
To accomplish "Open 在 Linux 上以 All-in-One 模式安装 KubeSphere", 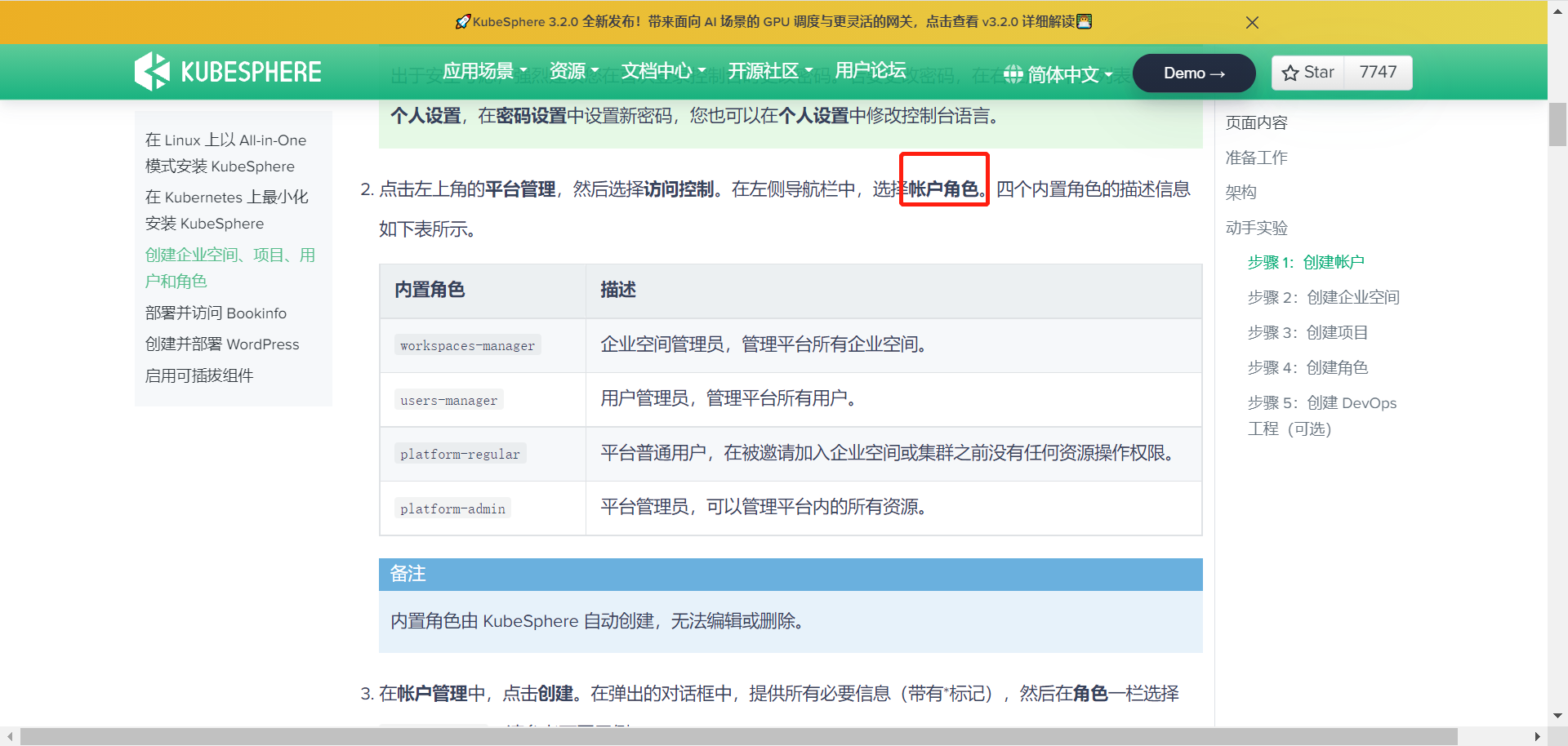I will coord(226,153).
